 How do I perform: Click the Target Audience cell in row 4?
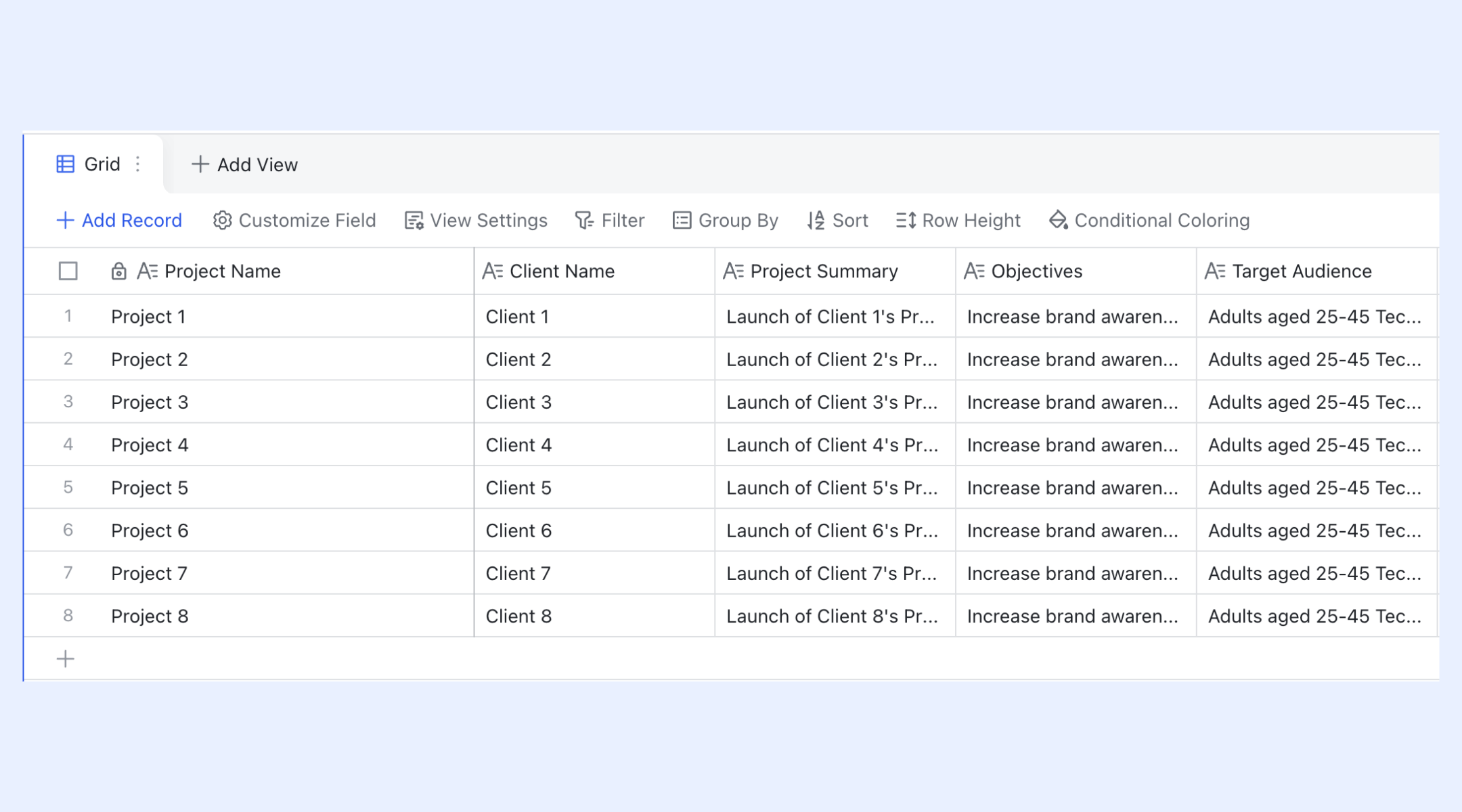point(1317,445)
